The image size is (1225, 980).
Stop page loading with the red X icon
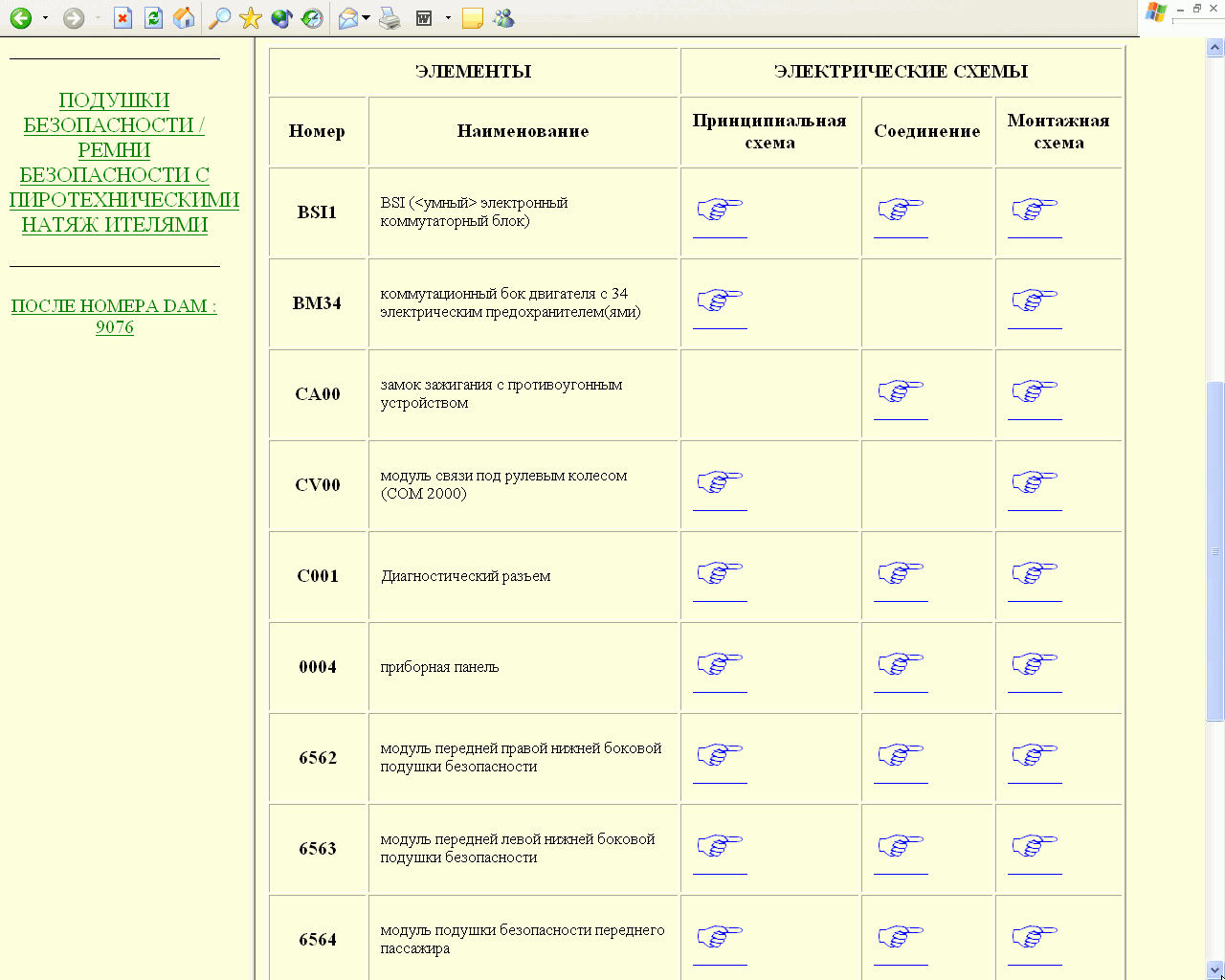click(x=122, y=18)
